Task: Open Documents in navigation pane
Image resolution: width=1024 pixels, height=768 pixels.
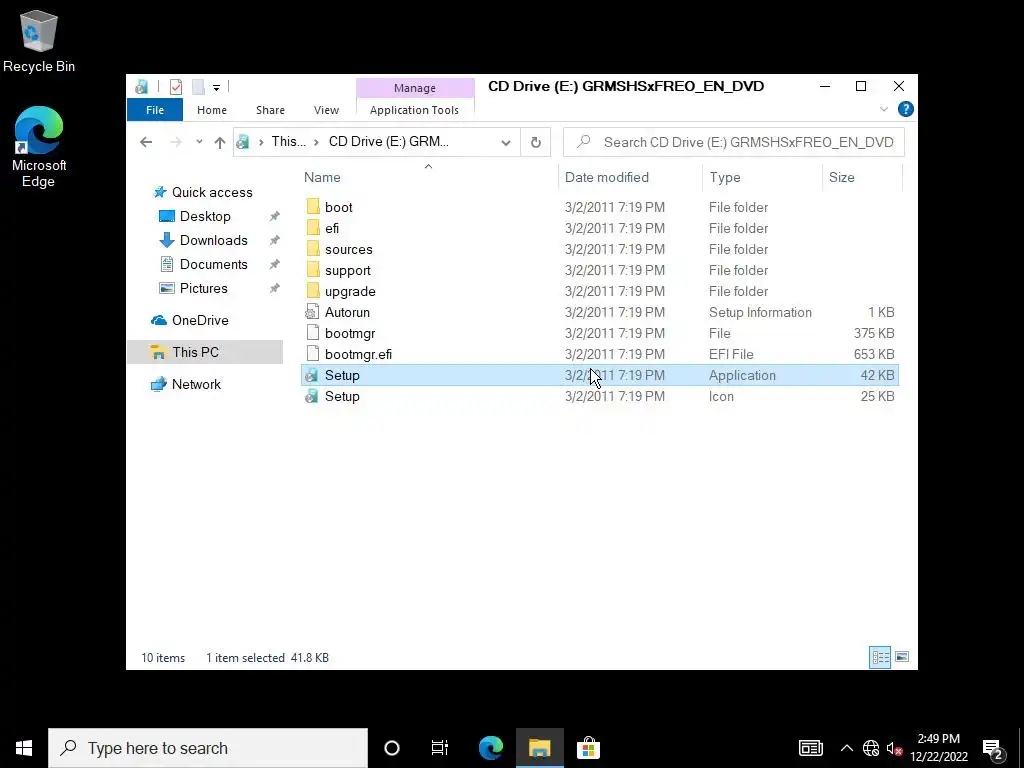Action: (x=214, y=264)
